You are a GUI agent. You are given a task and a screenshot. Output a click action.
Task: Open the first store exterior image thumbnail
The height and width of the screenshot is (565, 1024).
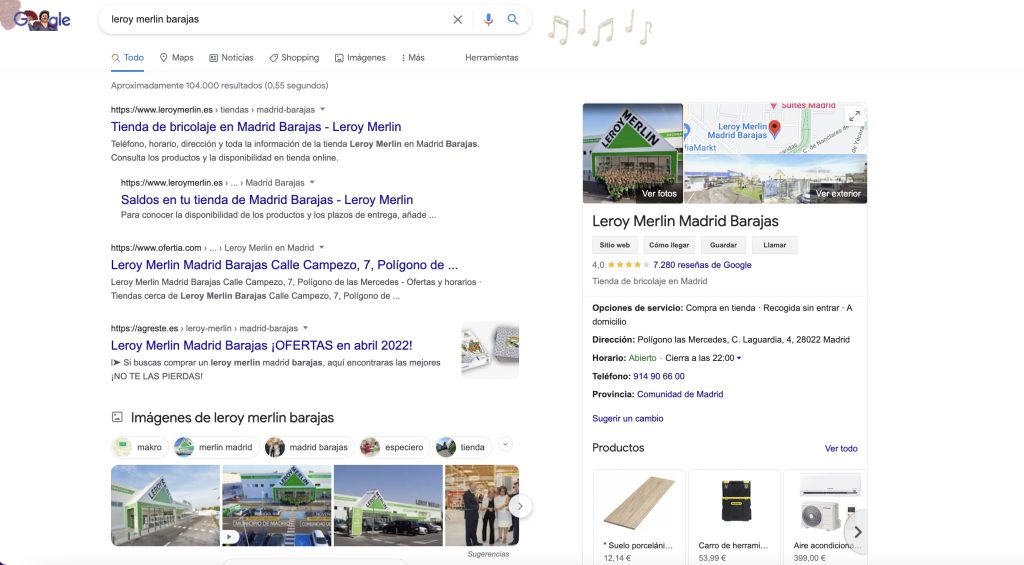point(165,506)
